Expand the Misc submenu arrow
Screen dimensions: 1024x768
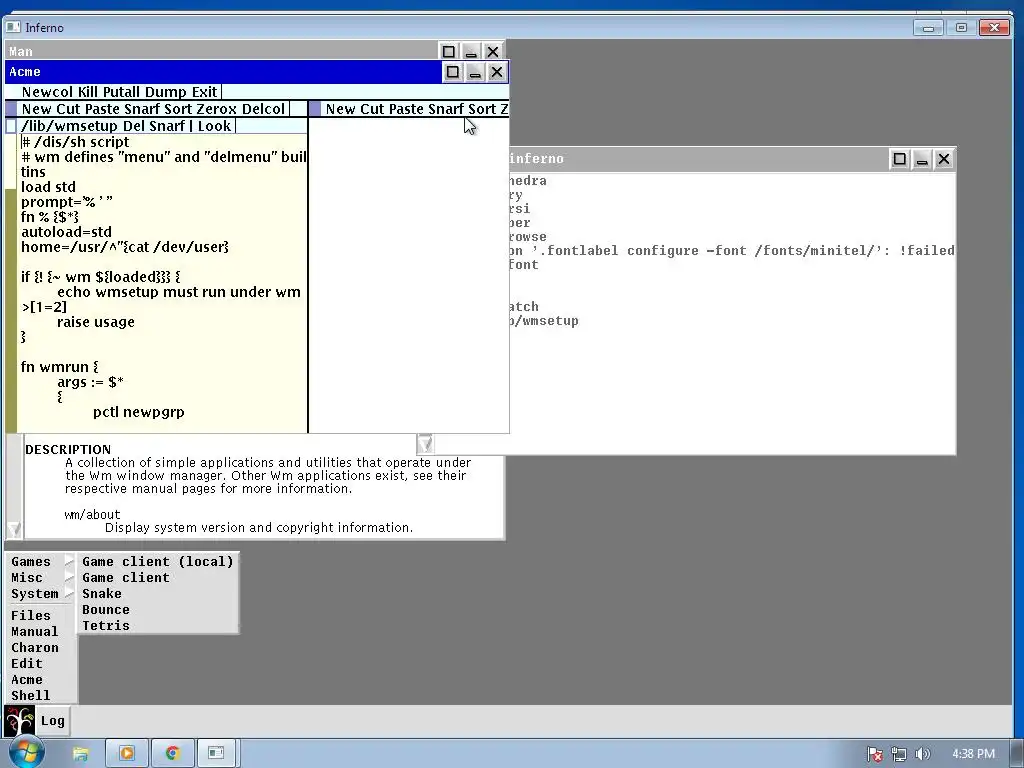pyautogui.click(x=69, y=577)
